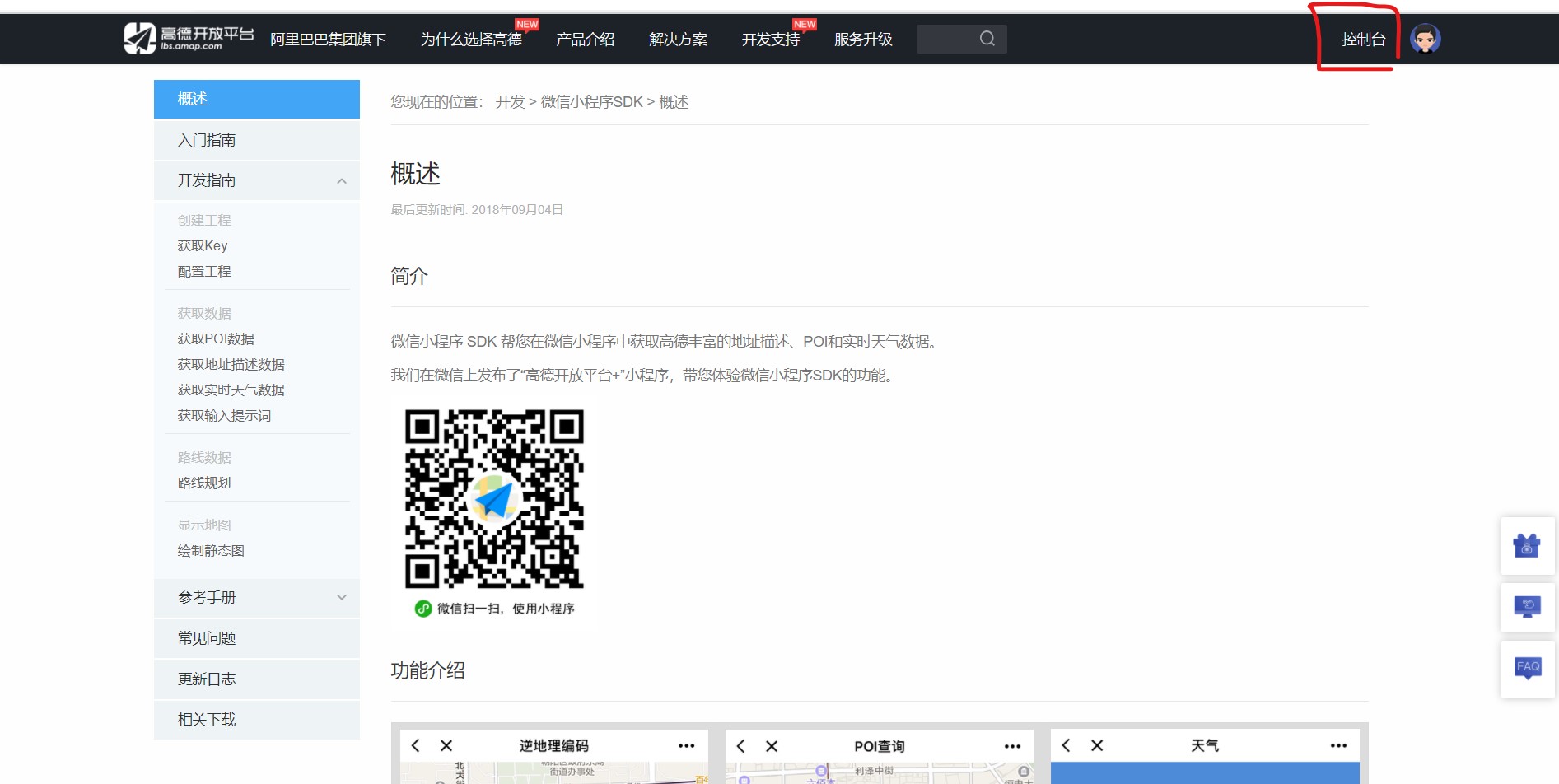
Task: Open 为什么选择高德 nav menu
Action: pos(471,39)
